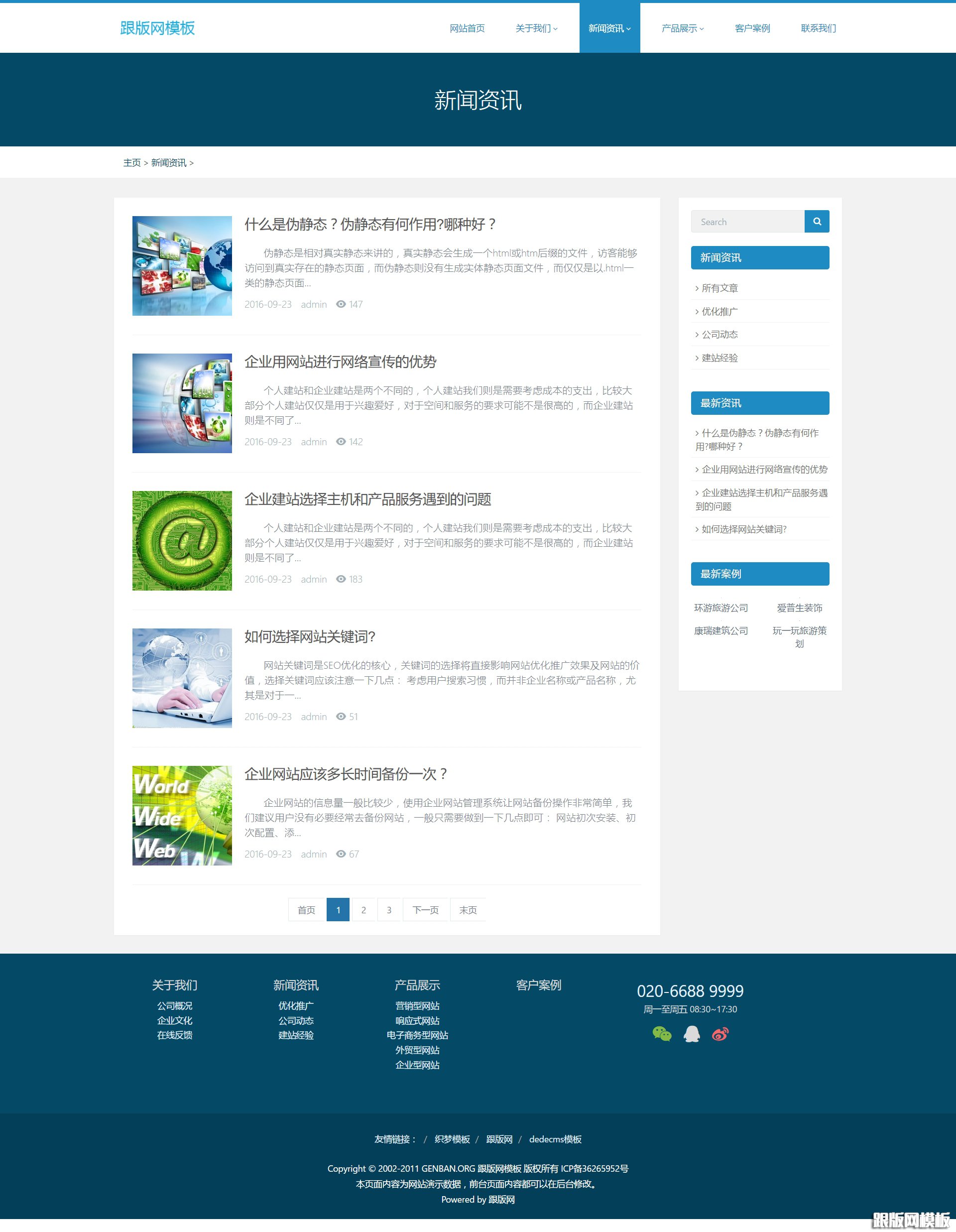The height and width of the screenshot is (1232, 956).
Task: Click the eye icon showing 67 views
Action: [x=340, y=854]
